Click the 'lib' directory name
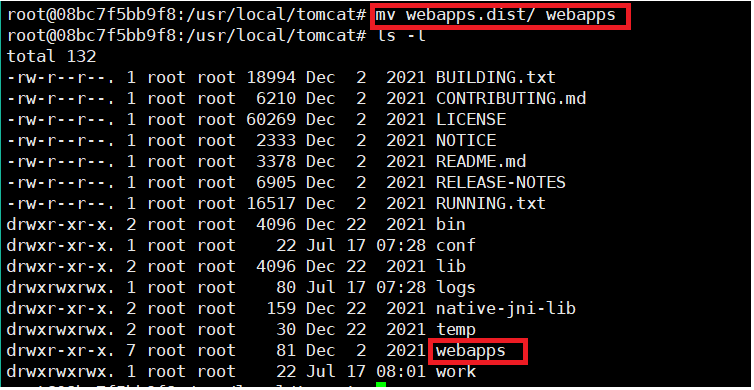This screenshot has height=390, width=754. click(x=451, y=266)
